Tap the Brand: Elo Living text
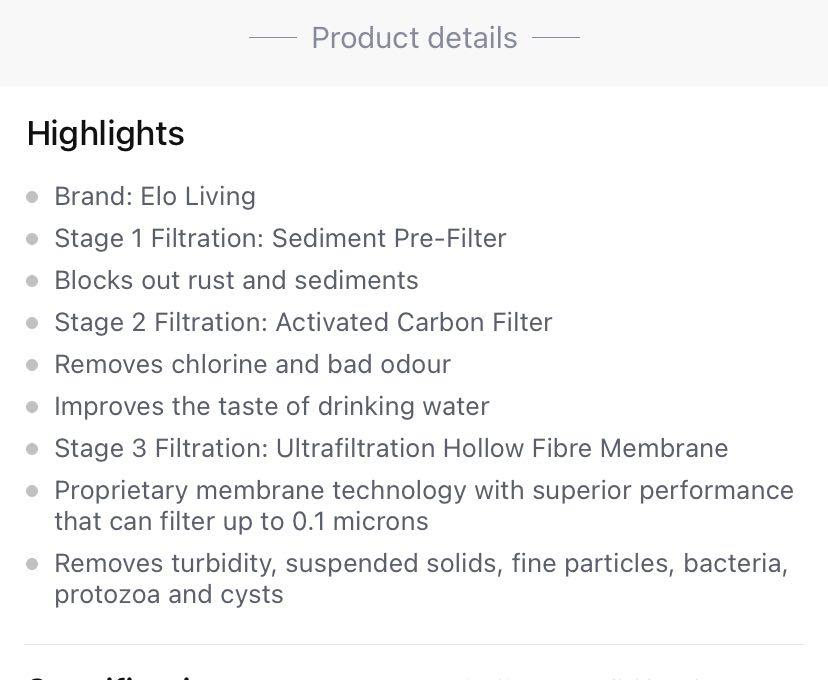The height and width of the screenshot is (680, 828). click(155, 196)
